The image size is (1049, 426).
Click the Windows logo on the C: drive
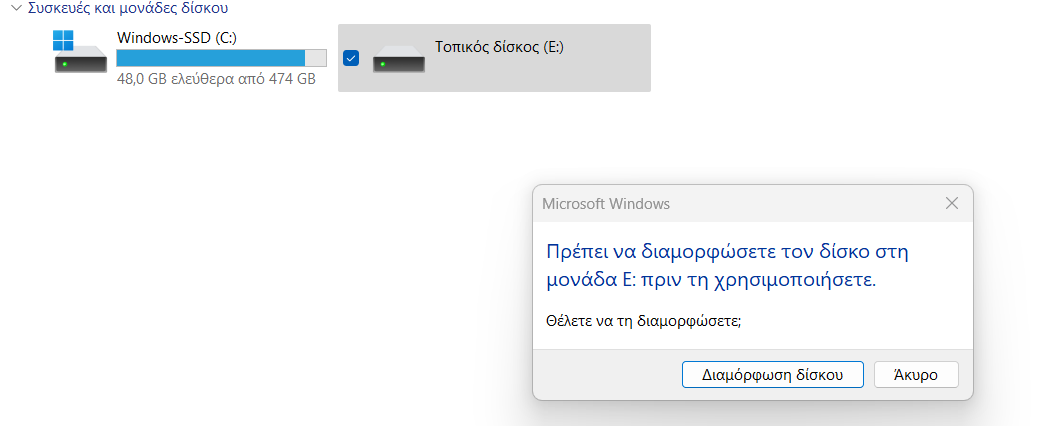[x=63, y=40]
